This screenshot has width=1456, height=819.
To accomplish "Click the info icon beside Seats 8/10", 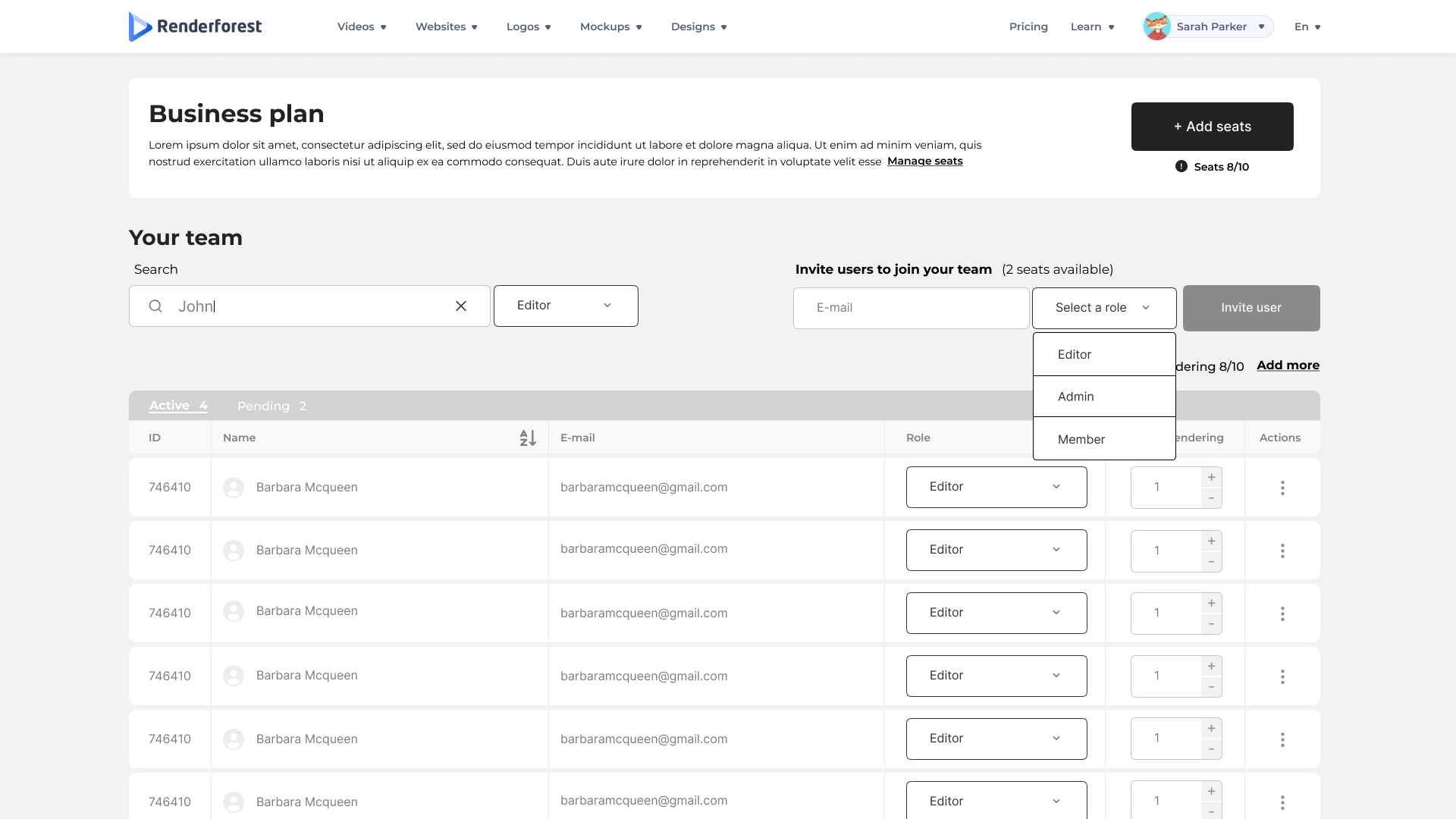I will pyautogui.click(x=1181, y=166).
